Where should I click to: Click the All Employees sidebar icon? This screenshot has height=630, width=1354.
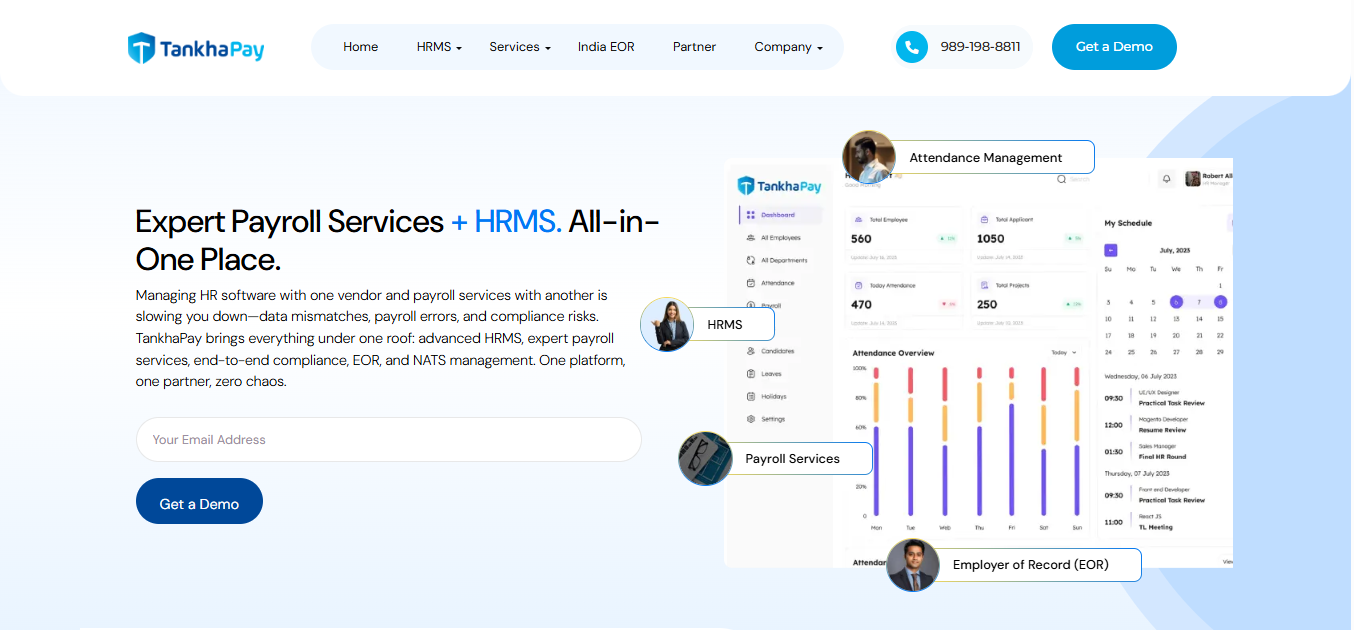751,238
